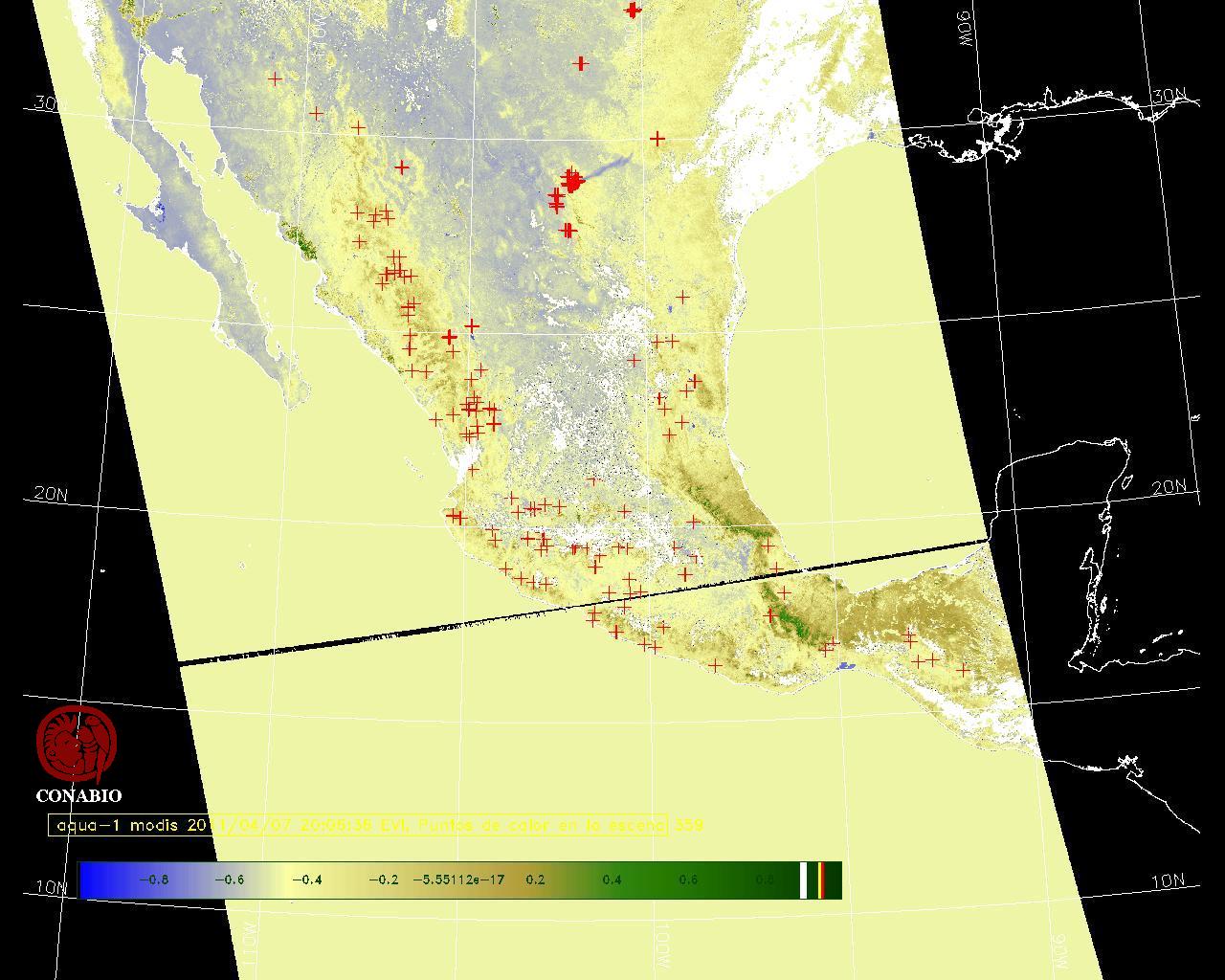Click the 10N latitude label on right
The width and height of the screenshot is (1225, 980).
click(x=1168, y=882)
